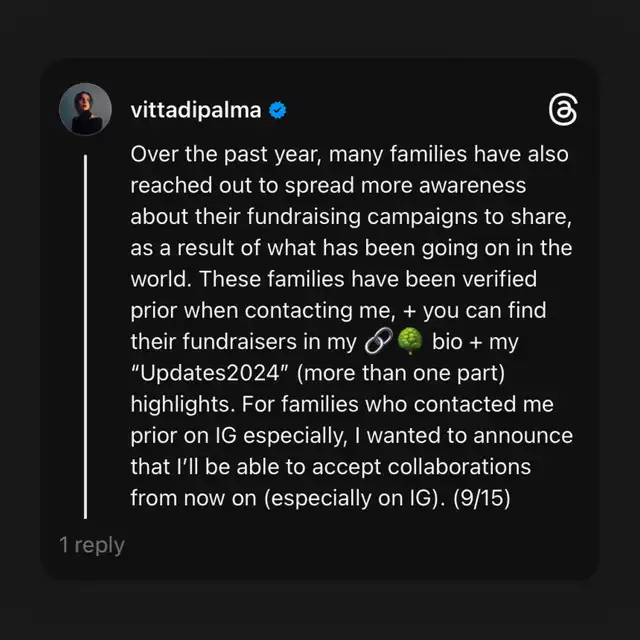
Task: Open the Threads logo in the corner
Action: [x=563, y=110]
